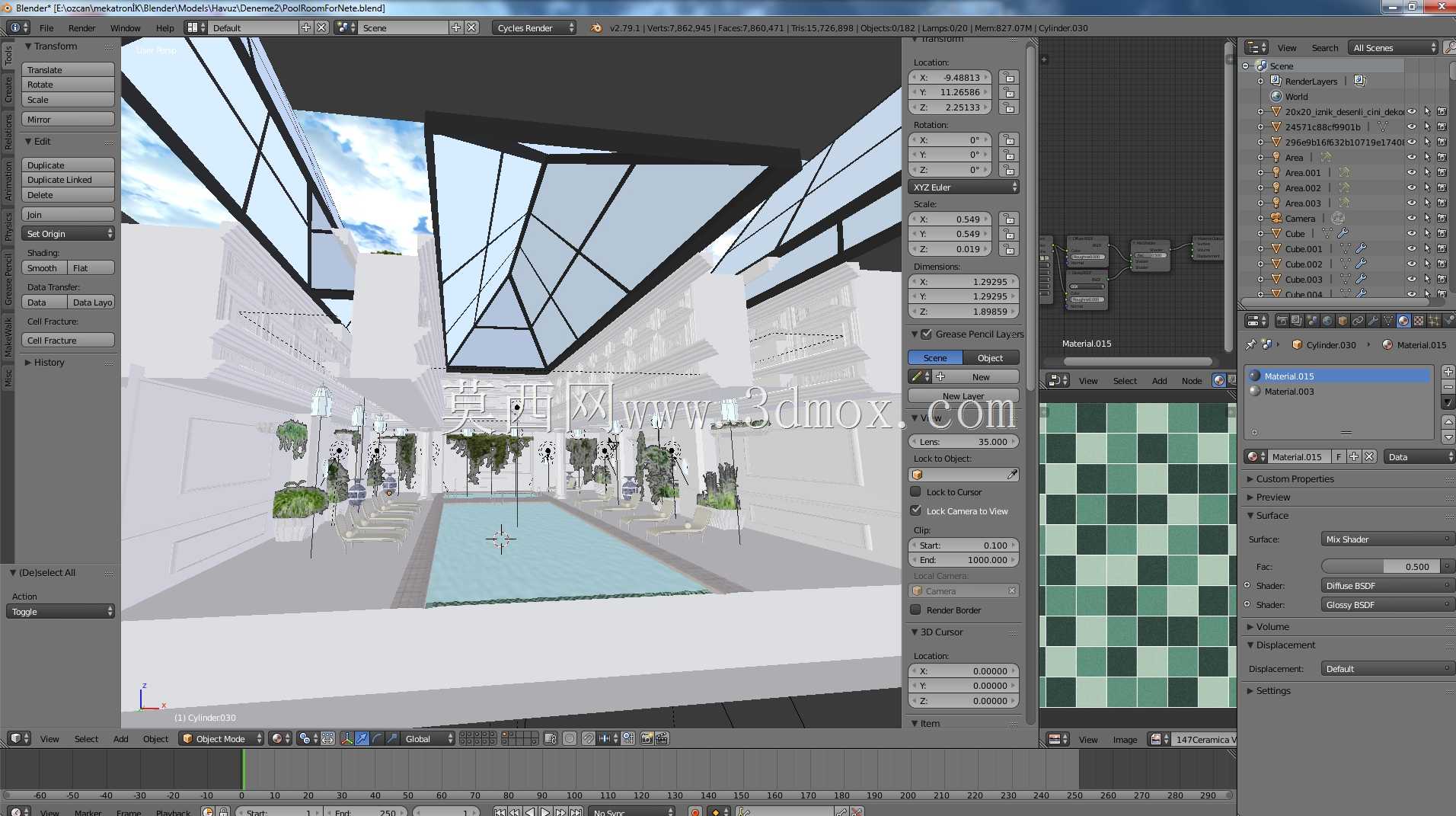Expand the History panel

pos(49,362)
